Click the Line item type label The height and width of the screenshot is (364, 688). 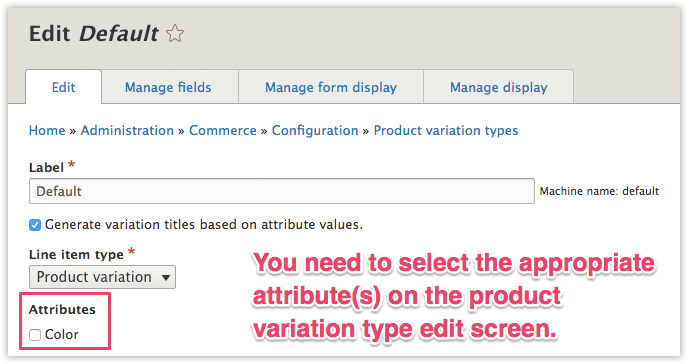pos(76,254)
